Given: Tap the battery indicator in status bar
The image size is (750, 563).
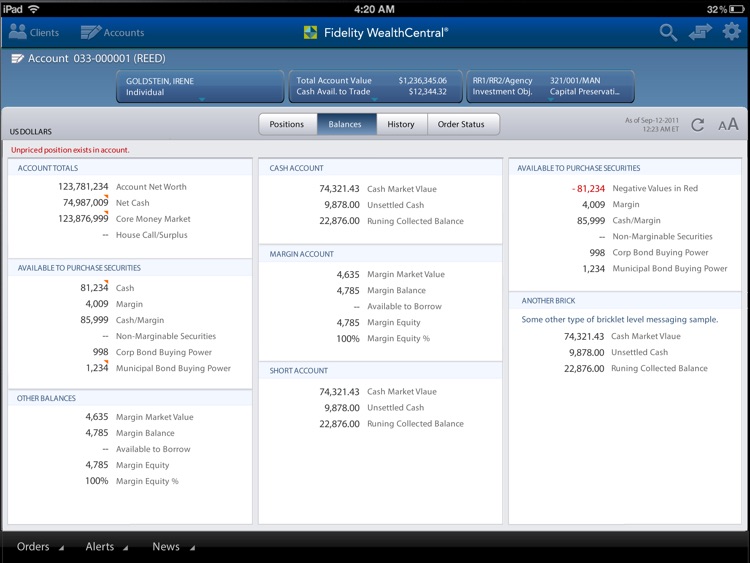Looking at the screenshot, I should coord(737,9).
